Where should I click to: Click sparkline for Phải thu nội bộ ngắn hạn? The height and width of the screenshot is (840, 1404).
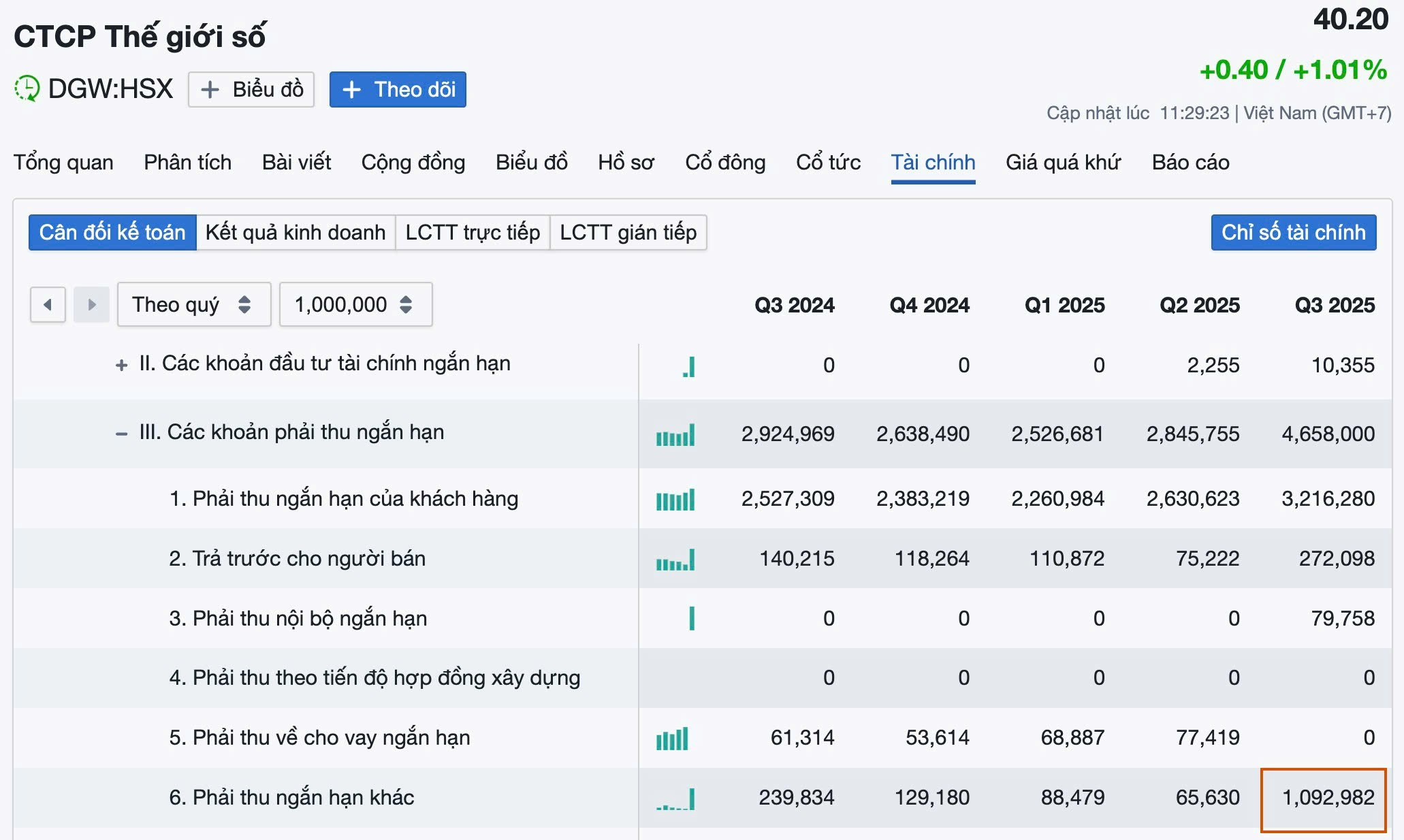691,619
